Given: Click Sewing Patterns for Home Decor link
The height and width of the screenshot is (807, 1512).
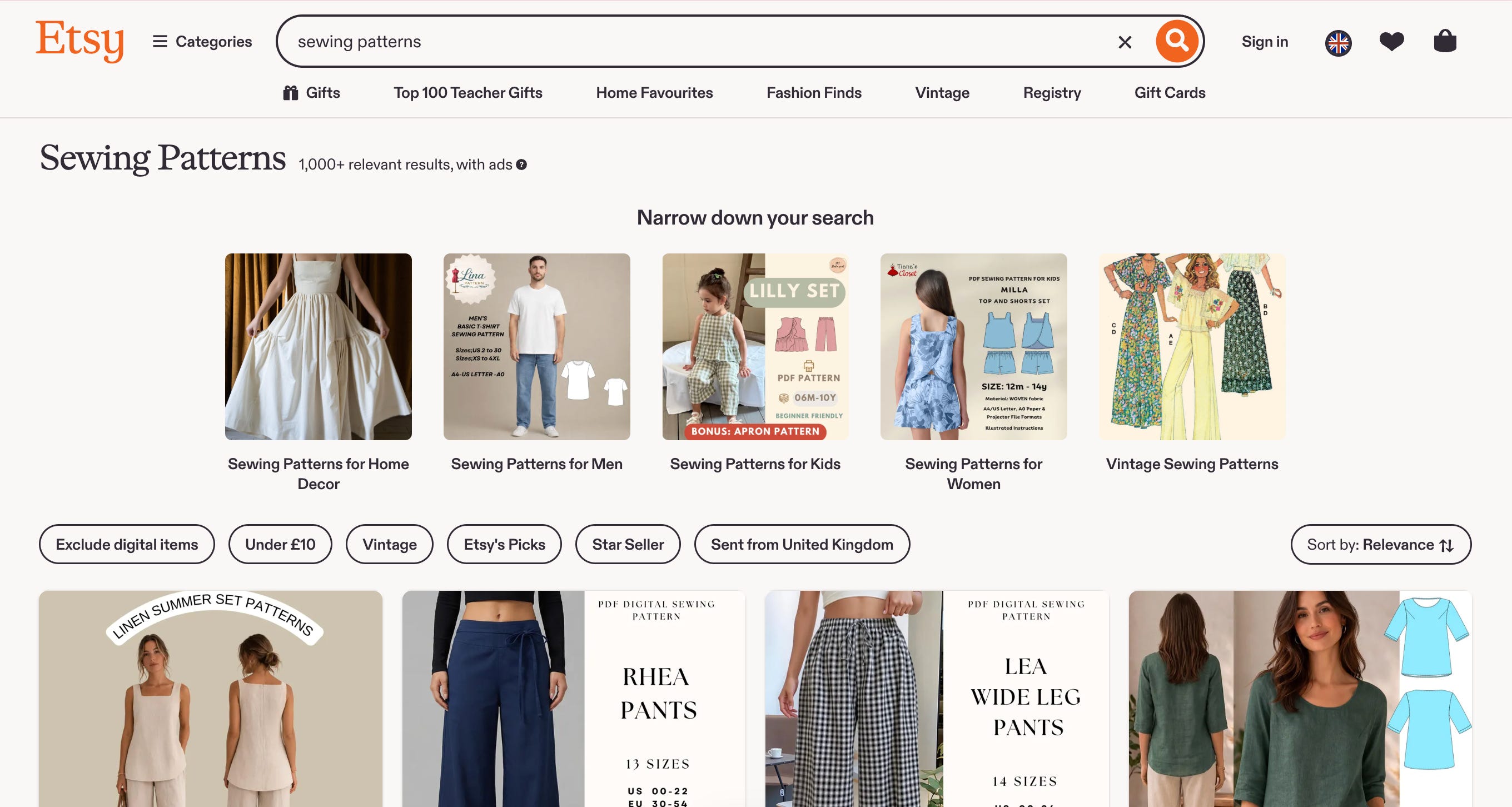Looking at the screenshot, I should tap(318, 474).
